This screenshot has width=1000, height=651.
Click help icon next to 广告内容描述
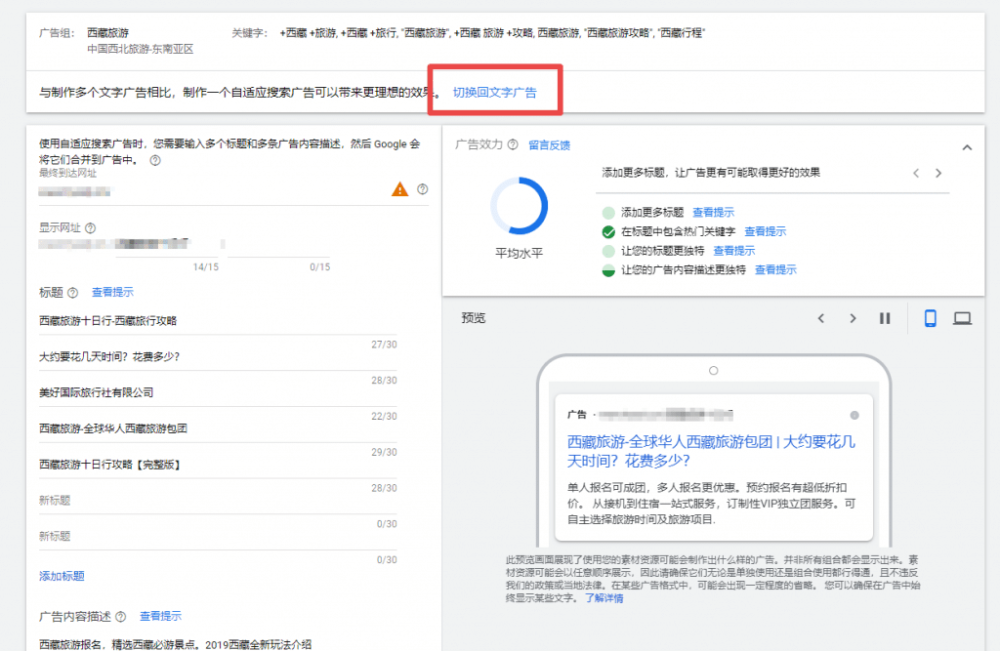[121, 617]
